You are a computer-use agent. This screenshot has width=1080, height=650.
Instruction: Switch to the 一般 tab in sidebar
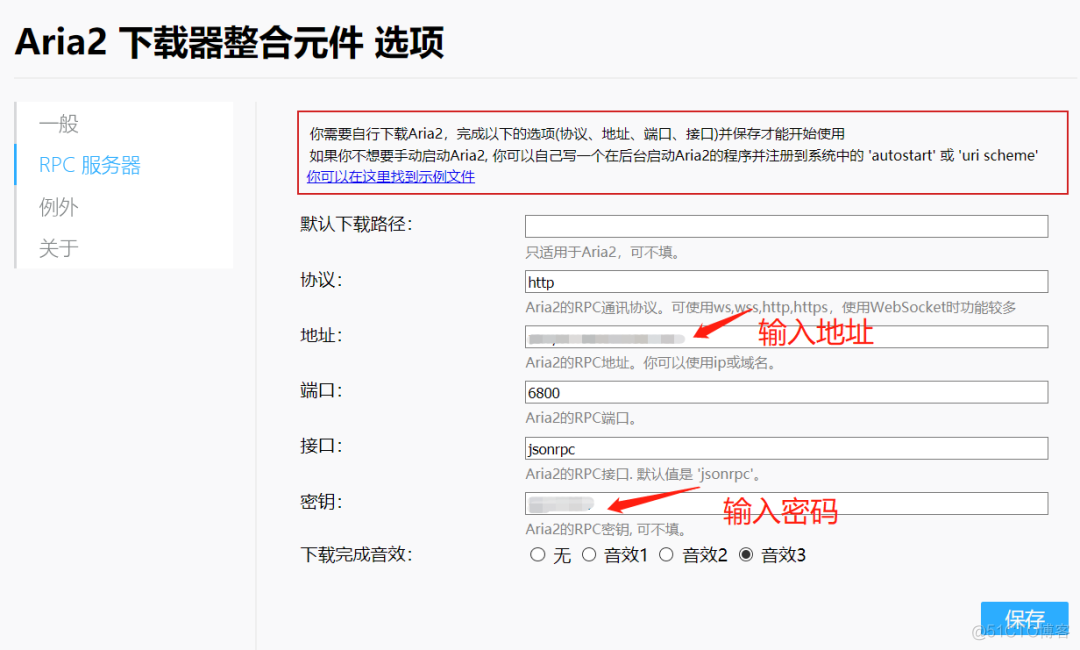[60, 123]
